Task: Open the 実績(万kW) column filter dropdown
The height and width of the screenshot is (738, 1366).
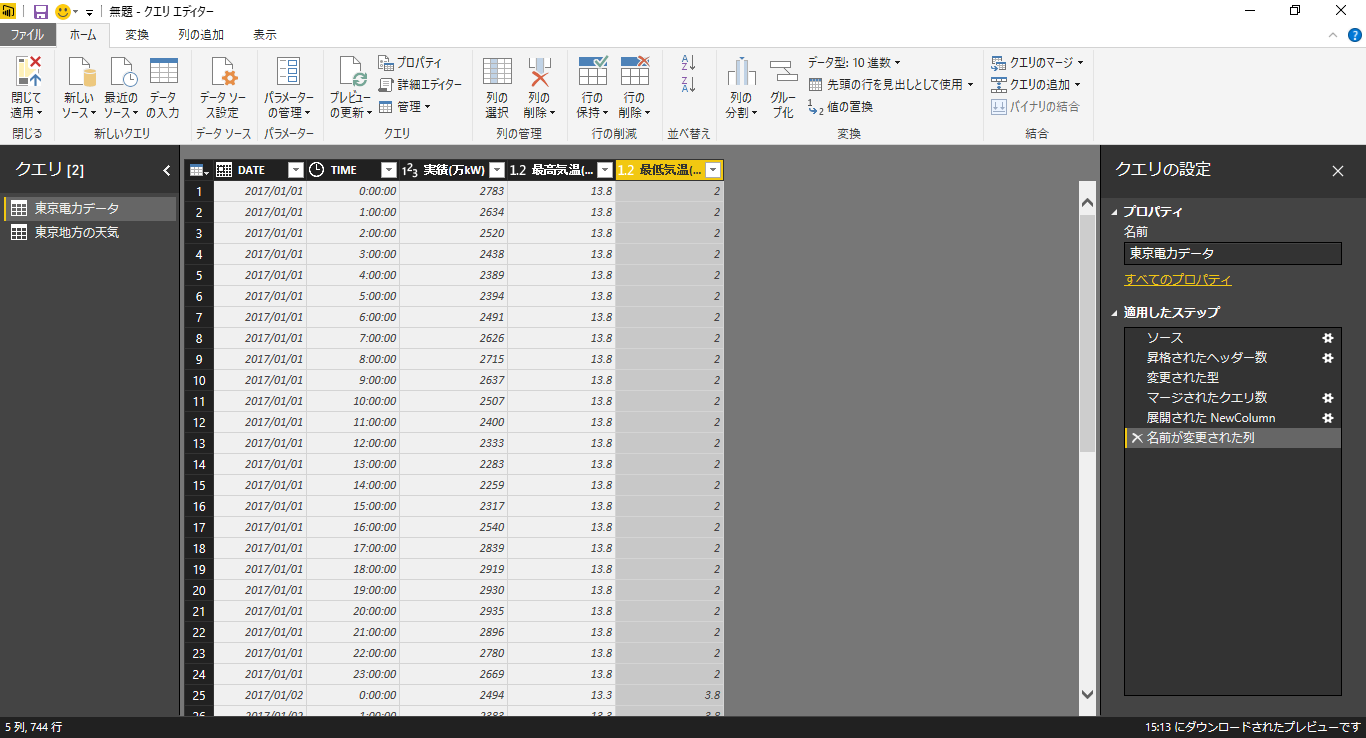Action: pos(497,170)
